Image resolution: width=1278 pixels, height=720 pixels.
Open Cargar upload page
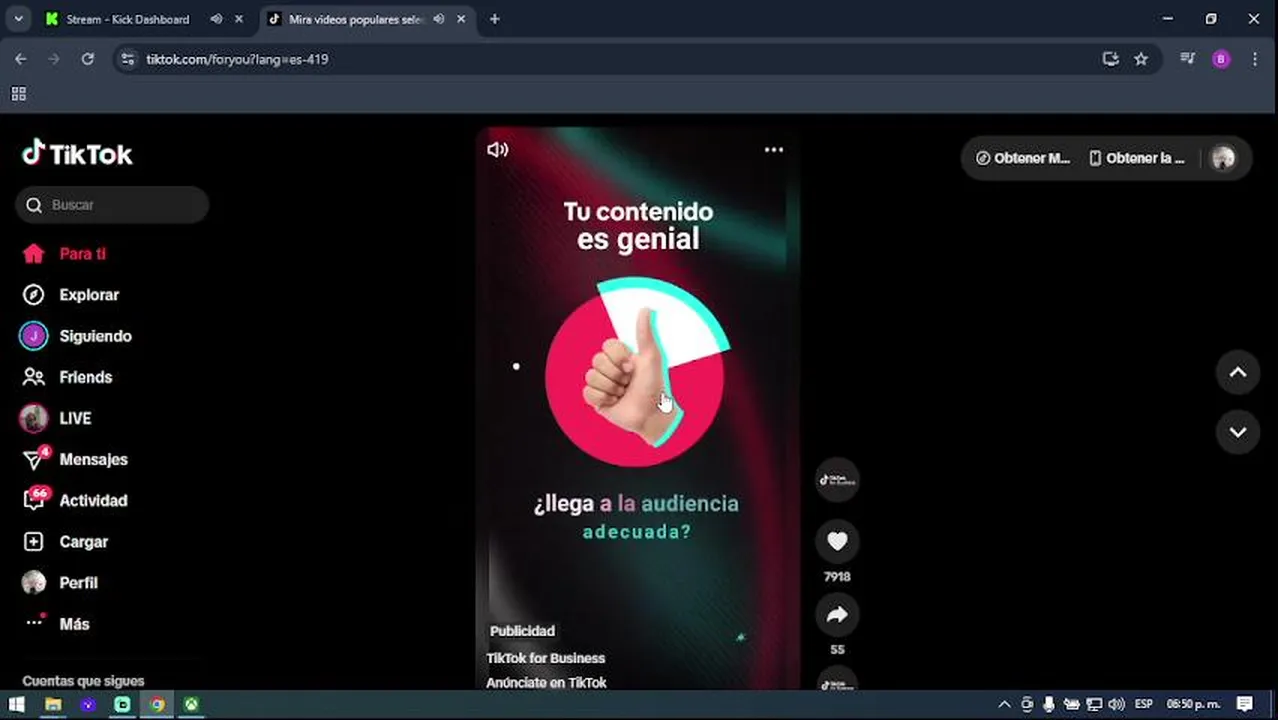click(65, 541)
